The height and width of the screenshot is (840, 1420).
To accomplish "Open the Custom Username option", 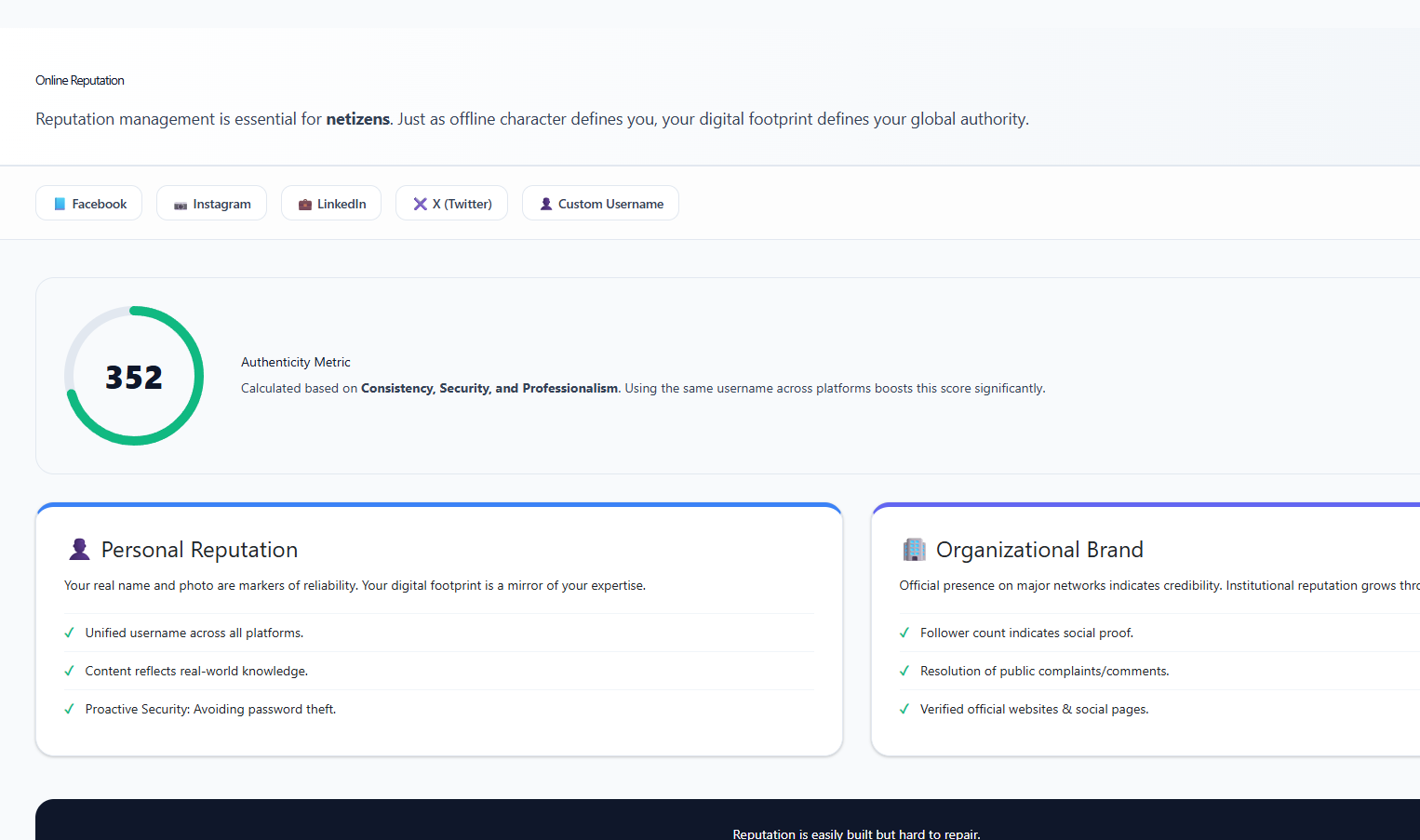I will pos(601,203).
